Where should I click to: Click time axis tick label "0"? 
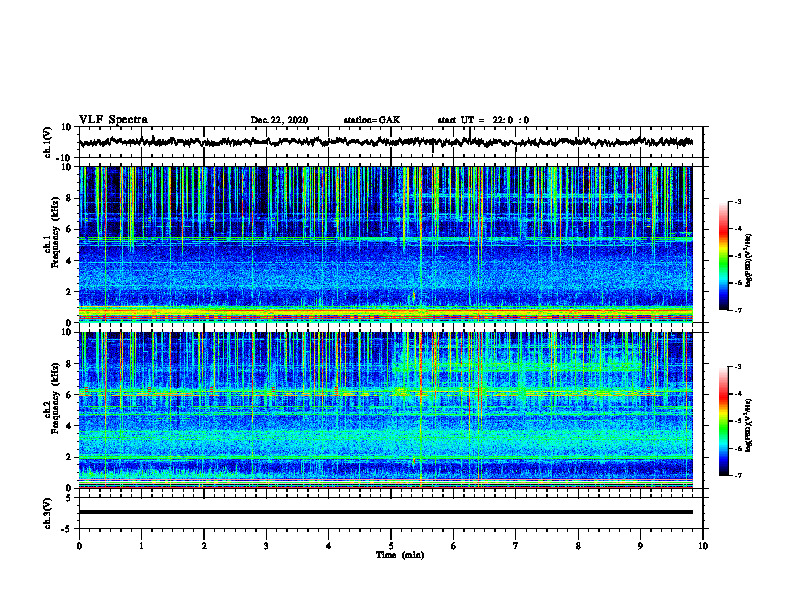[x=79, y=546]
